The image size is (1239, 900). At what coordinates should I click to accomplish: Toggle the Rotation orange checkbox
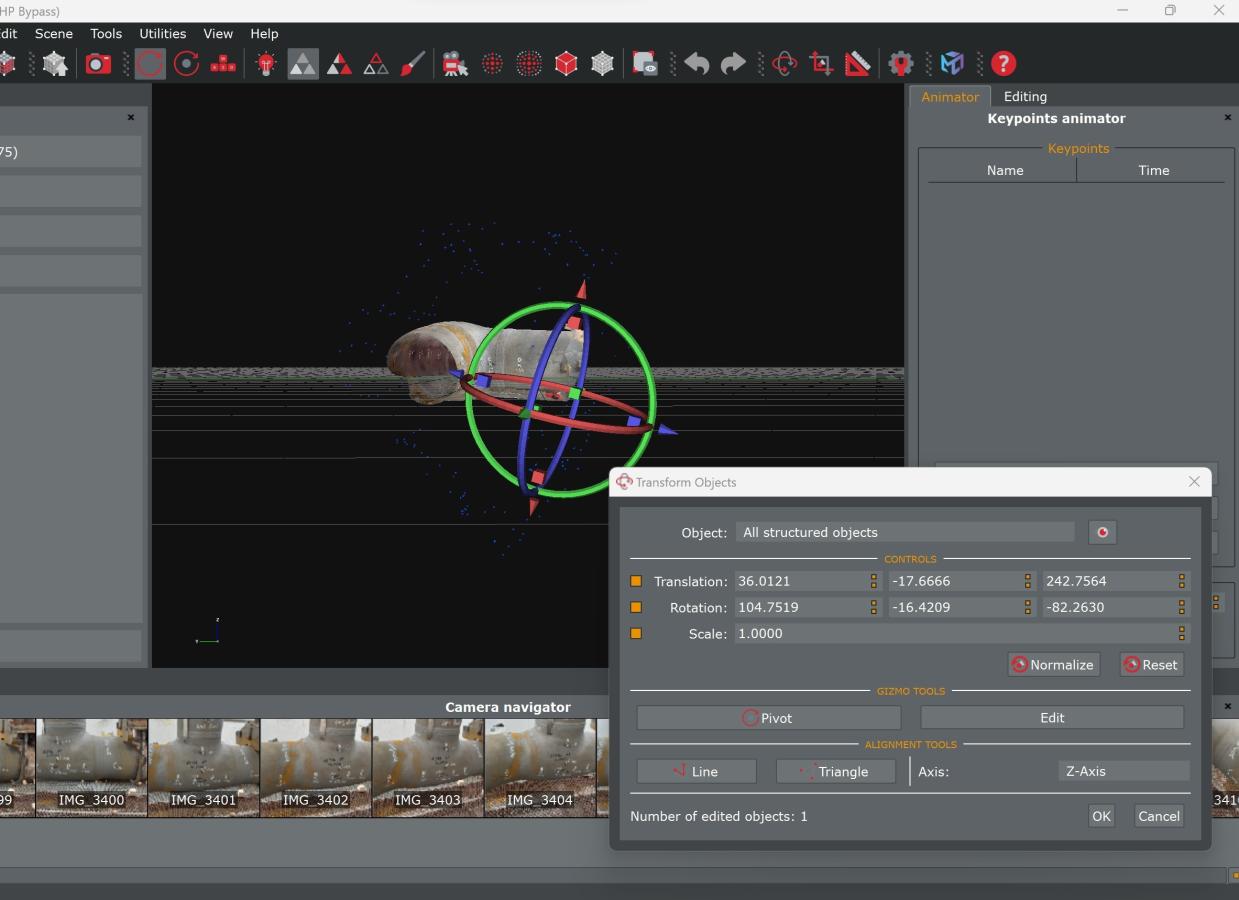coord(636,607)
